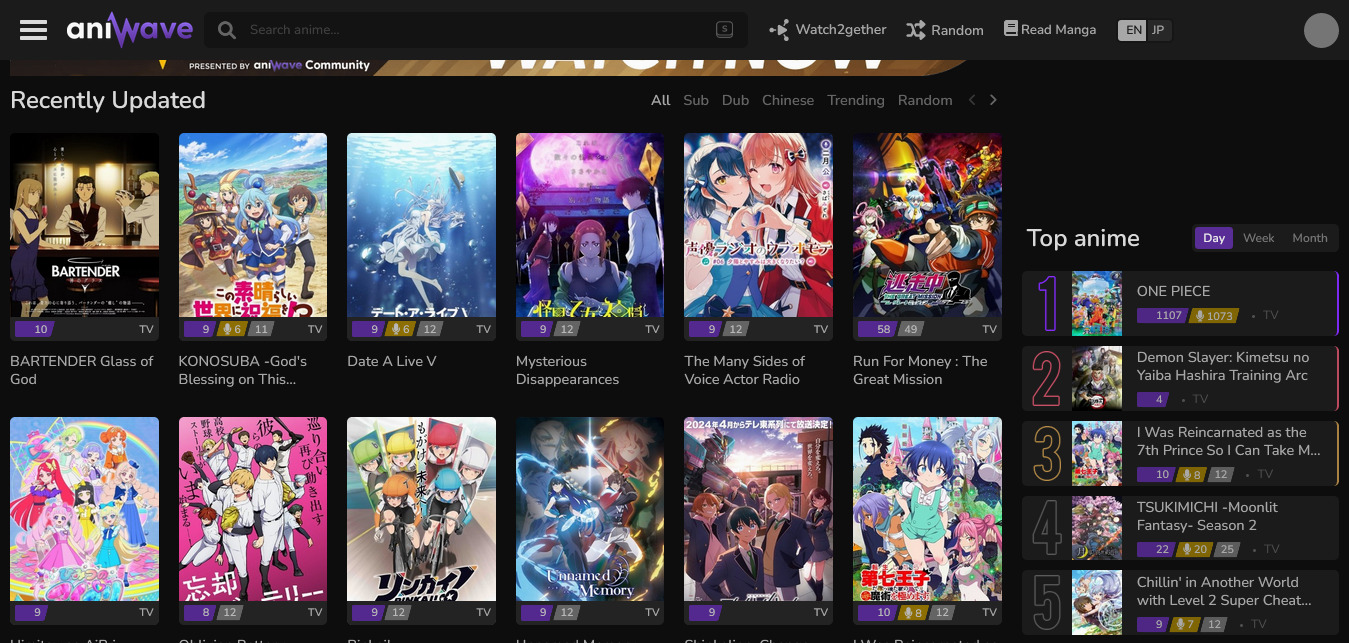Open Demon Slayer Hashira Training Arc entry
The height and width of the screenshot is (643, 1349).
pyautogui.click(x=1180, y=378)
